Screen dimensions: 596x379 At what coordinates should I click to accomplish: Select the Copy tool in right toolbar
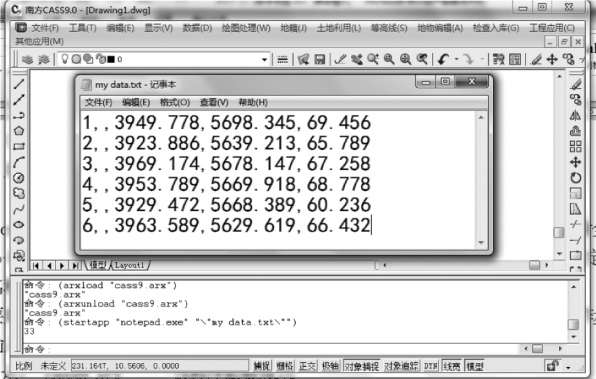coord(575,100)
